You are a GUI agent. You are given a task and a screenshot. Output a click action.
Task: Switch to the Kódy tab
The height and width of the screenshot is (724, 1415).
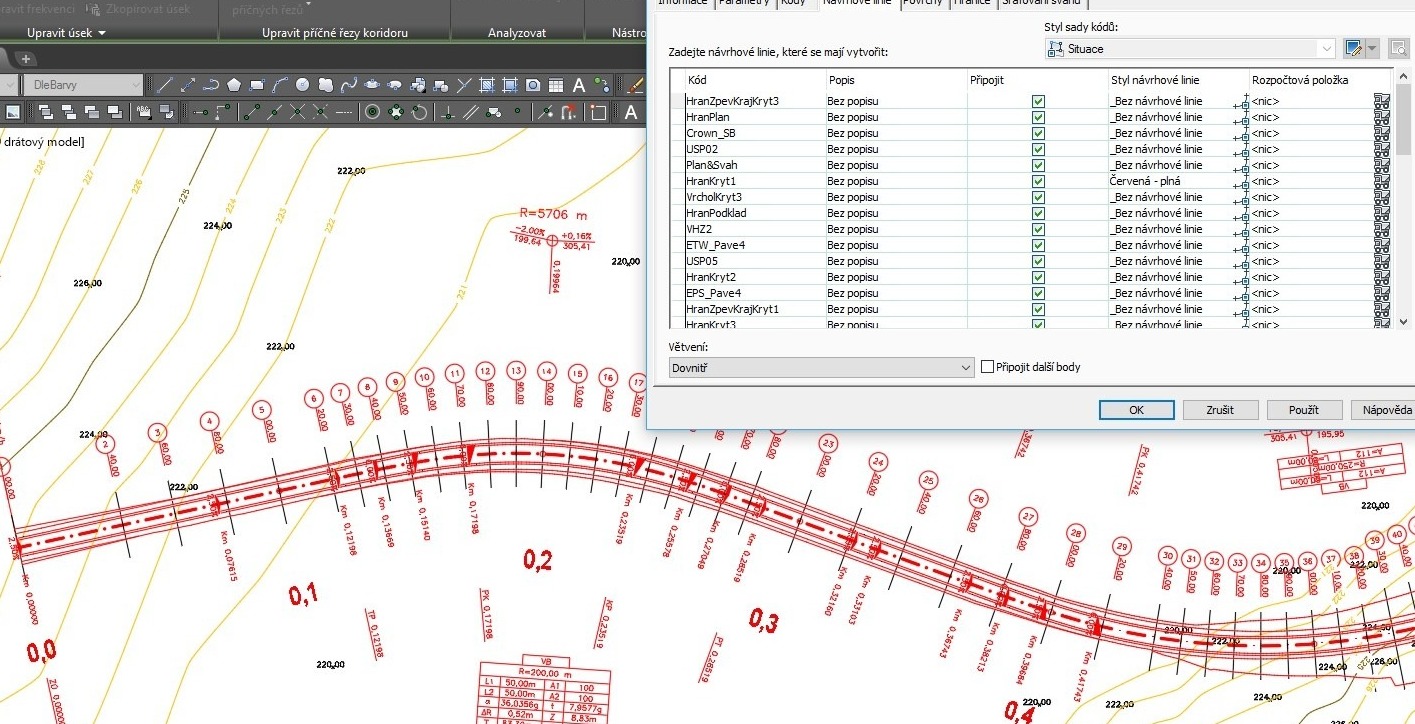793,3
